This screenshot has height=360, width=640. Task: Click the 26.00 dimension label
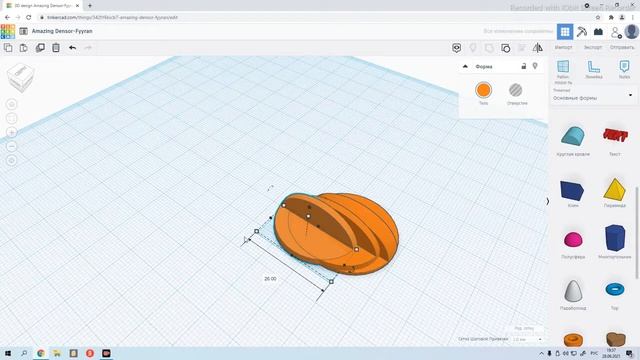click(270, 279)
